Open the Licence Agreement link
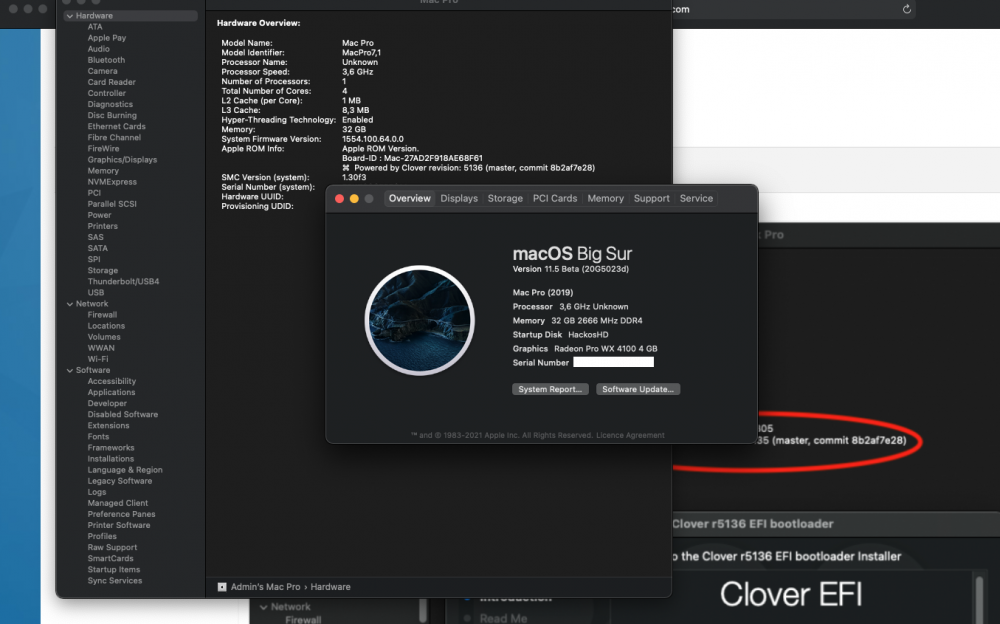The height and width of the screenshot is (624, 1000). 630,435
